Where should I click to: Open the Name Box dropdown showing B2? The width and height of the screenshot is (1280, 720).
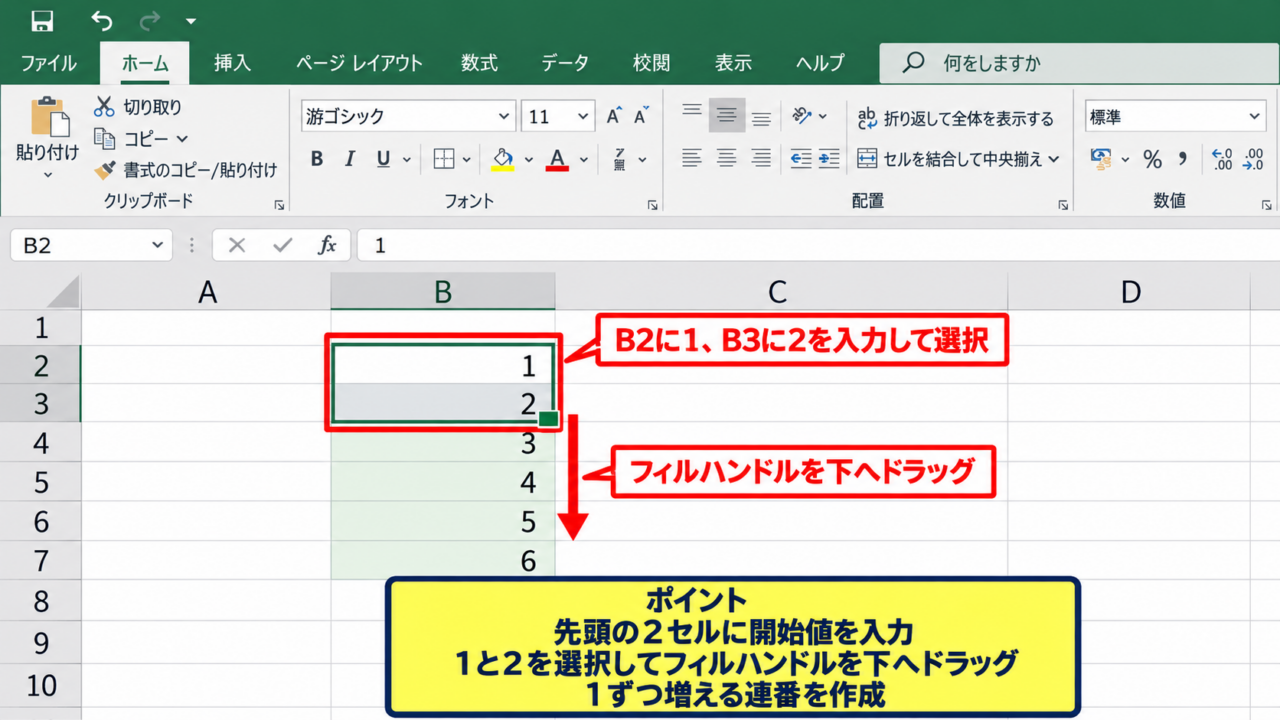156,245
